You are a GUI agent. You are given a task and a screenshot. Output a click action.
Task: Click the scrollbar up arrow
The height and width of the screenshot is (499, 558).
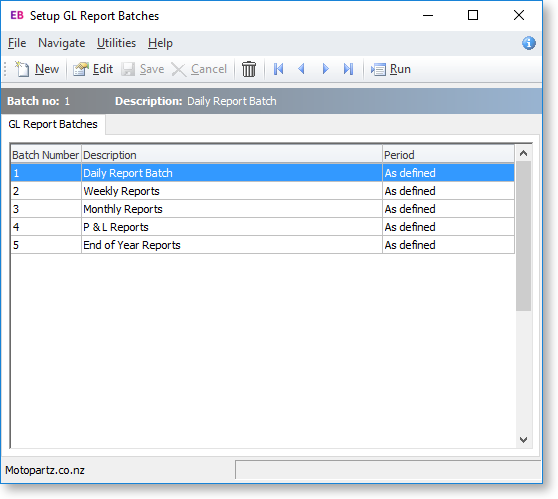coord(523,153)
